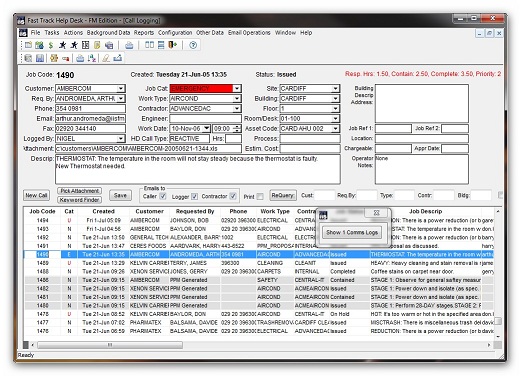Open the Background Data menu
Image resolution: width=521 pixels, height=376 pixels.
[x=108, y=33]
